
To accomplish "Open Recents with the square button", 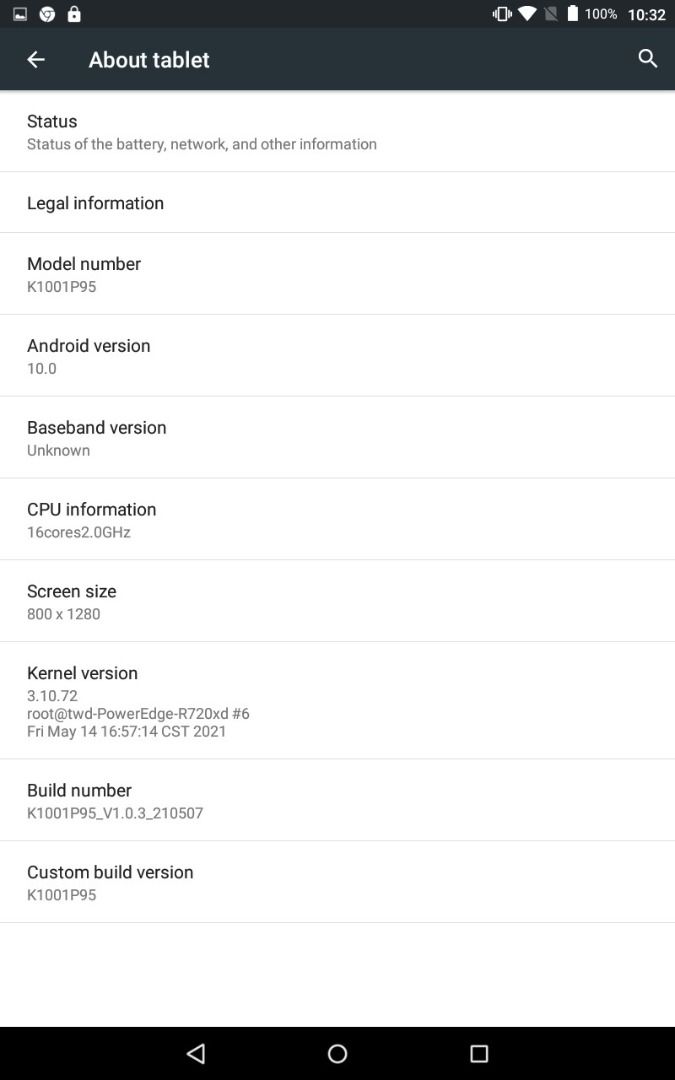I will coord(479,1053).
